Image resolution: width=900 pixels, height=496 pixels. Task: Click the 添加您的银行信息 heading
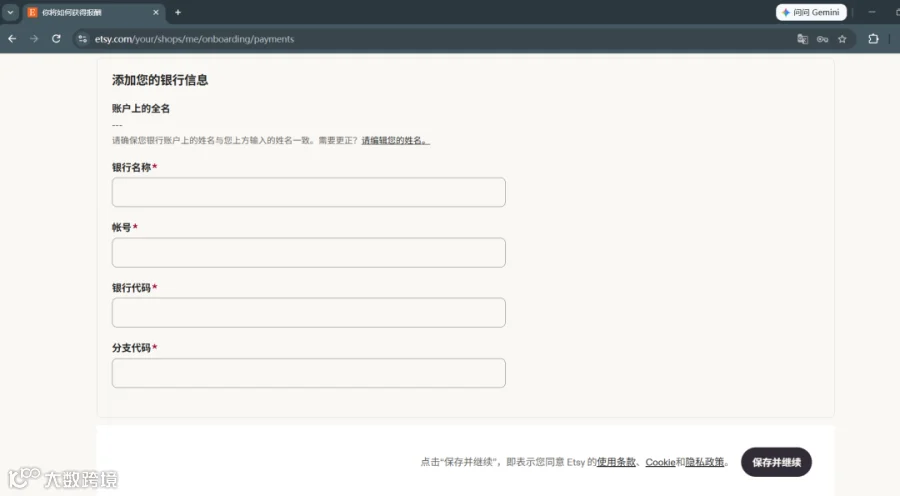[x=160, y=80]
